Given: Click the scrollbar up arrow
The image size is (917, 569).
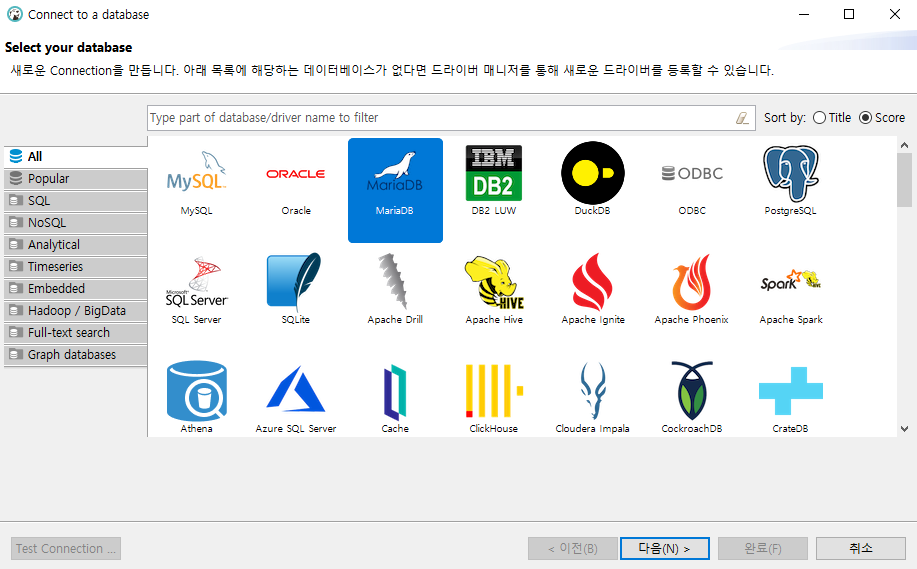Looking at the screenshot, I should tap(904, 145).
